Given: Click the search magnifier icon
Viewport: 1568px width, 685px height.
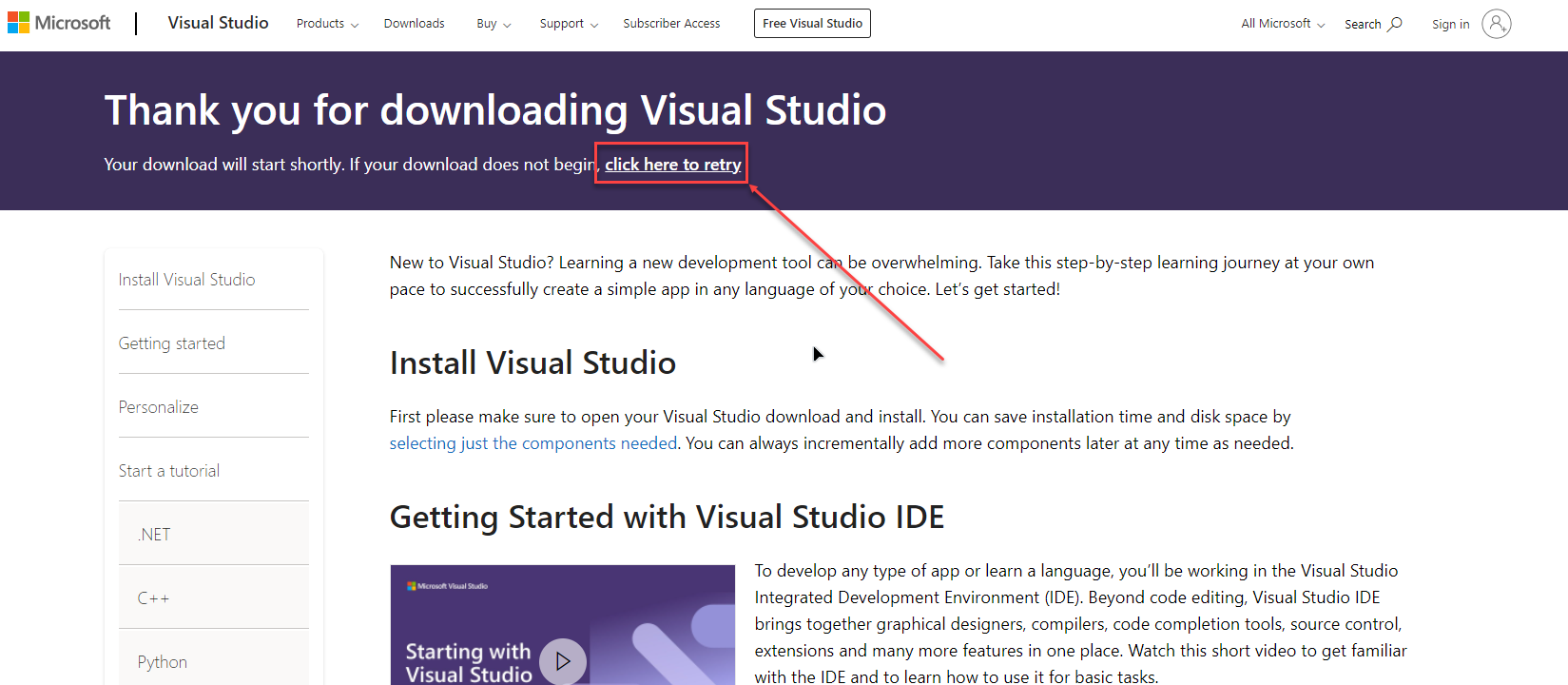Looking at the screenshot, I should (x=1395, y=24).
